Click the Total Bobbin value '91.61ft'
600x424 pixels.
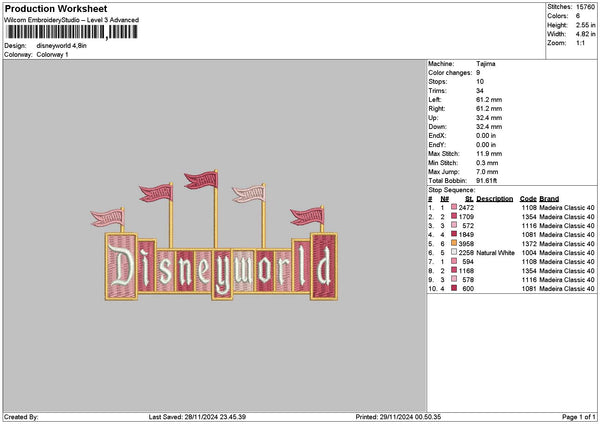coord(487,181)
